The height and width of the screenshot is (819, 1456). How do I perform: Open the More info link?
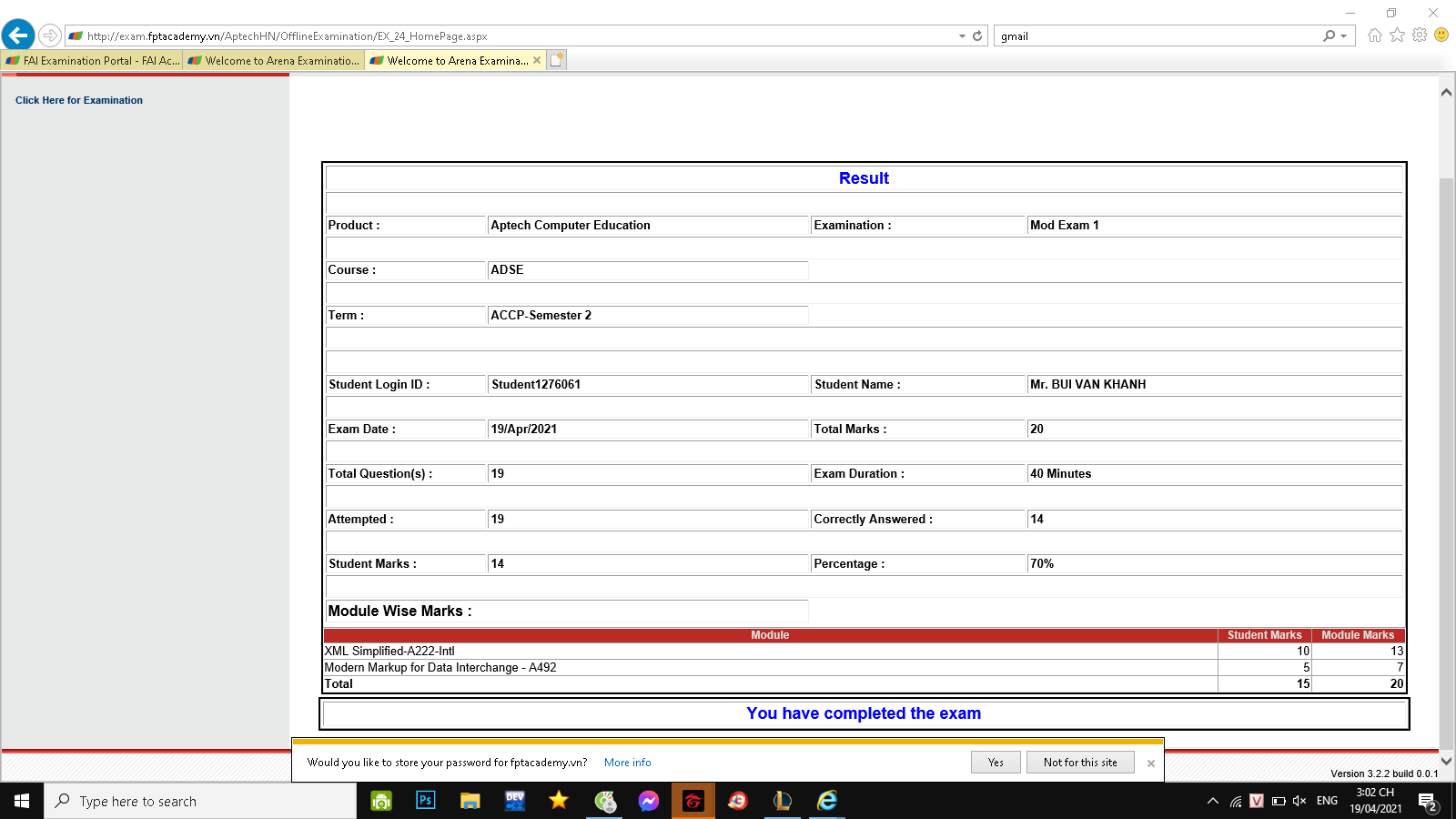click(x=628, y=763)
